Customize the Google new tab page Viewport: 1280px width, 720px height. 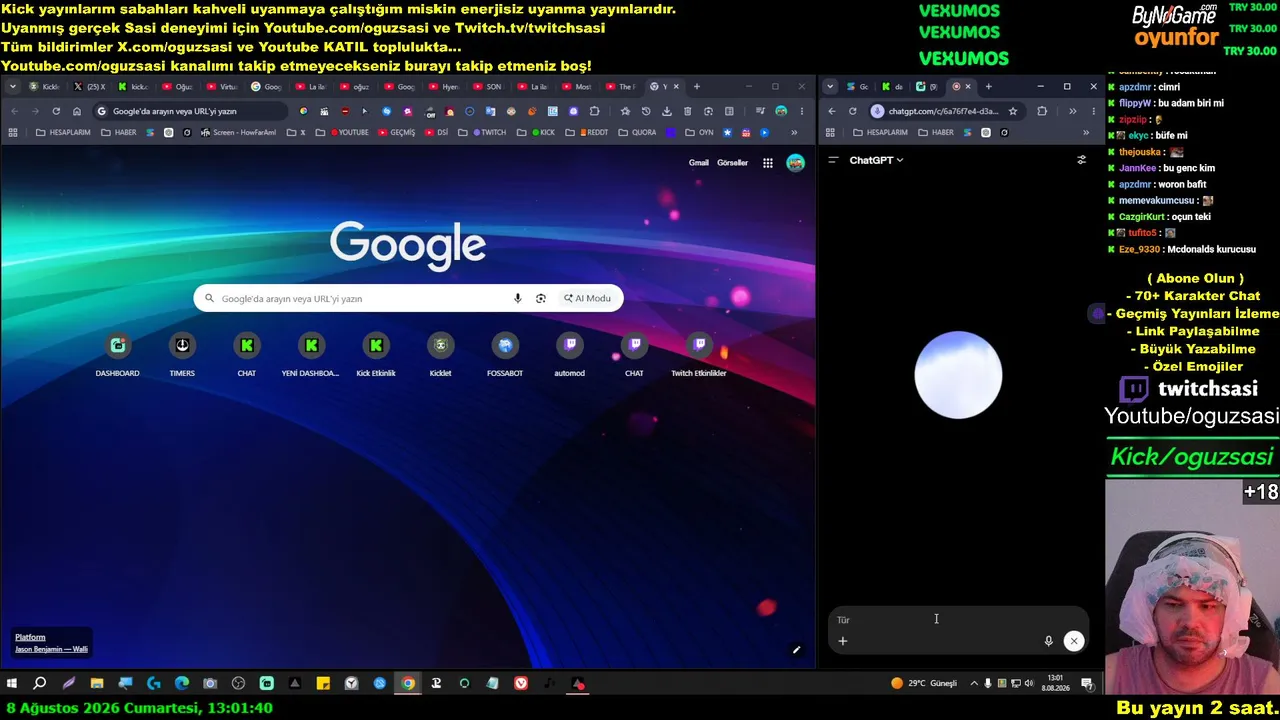click(x=797, y=650)
